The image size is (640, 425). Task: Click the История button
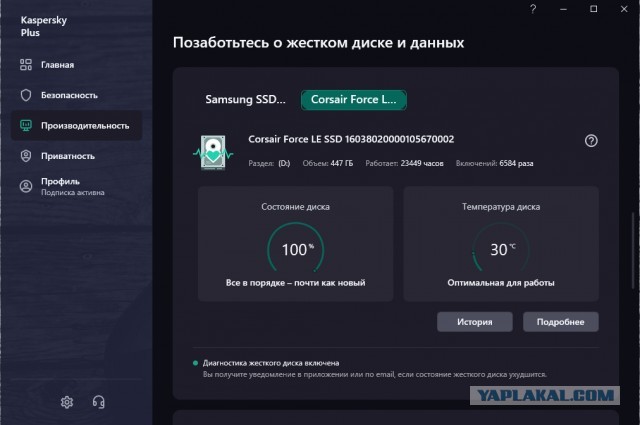click(475, 322)
